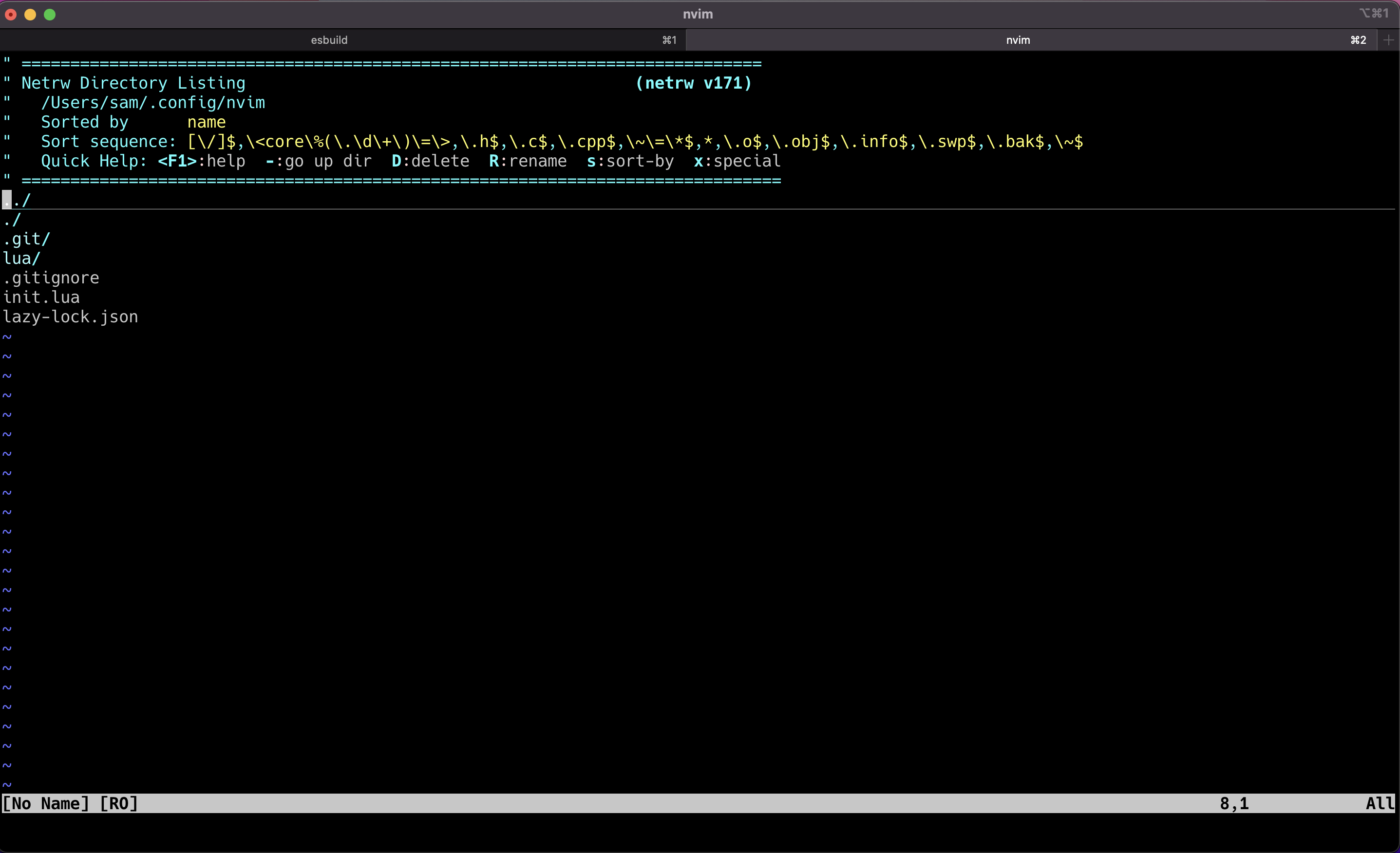Click the 'name' sort value

pyautogui.click(x=207, y=122)
